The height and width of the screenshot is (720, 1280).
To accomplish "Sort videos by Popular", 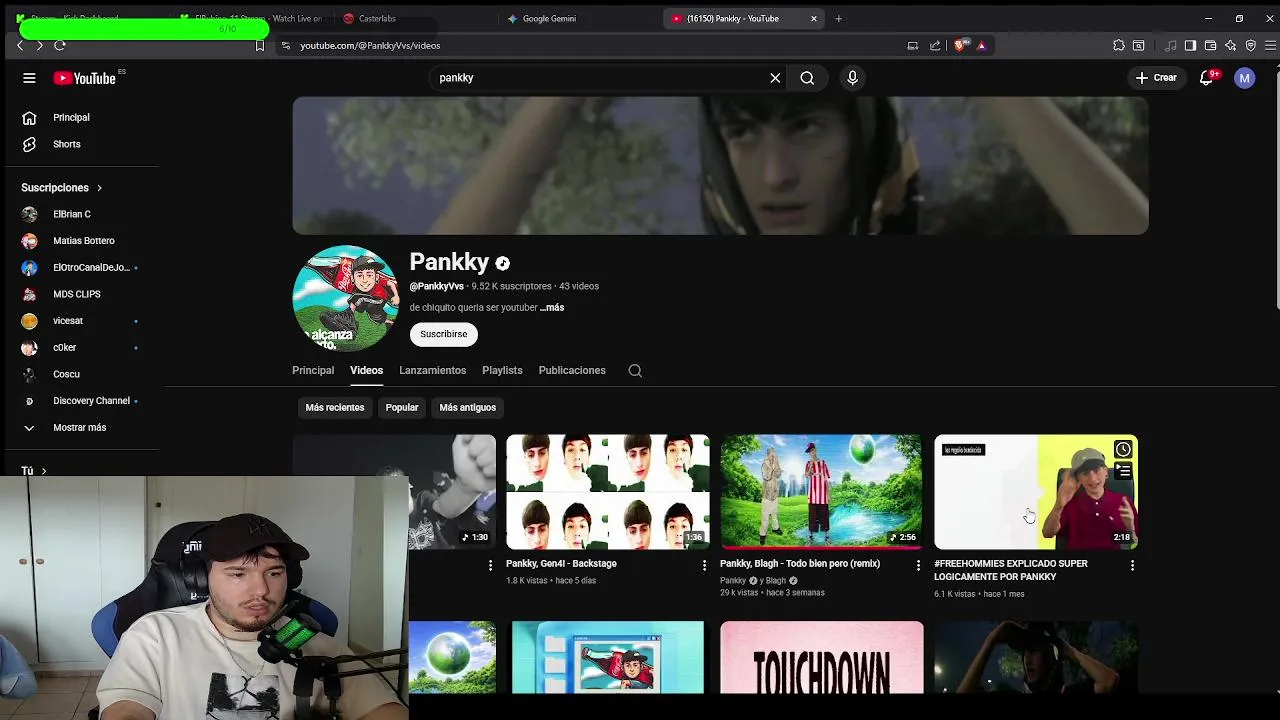I will coord(402,407).
